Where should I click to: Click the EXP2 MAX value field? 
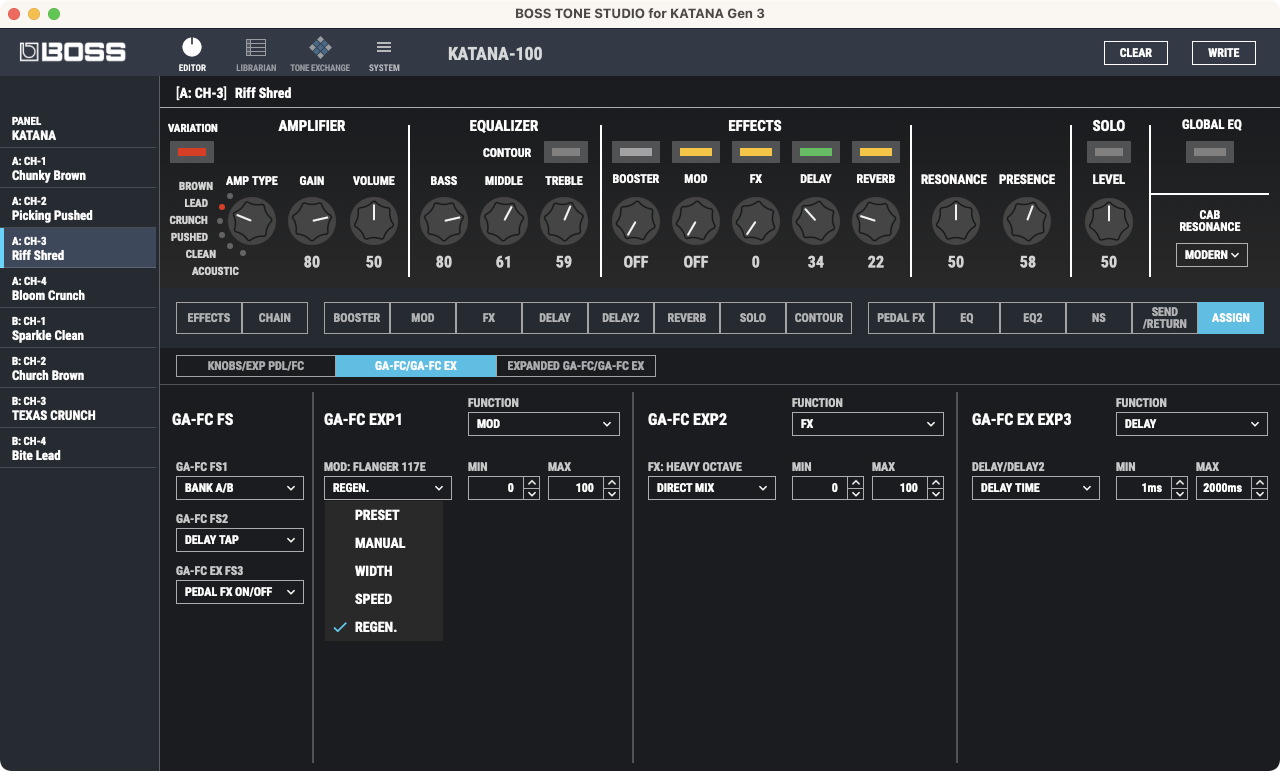click(900, 488)
